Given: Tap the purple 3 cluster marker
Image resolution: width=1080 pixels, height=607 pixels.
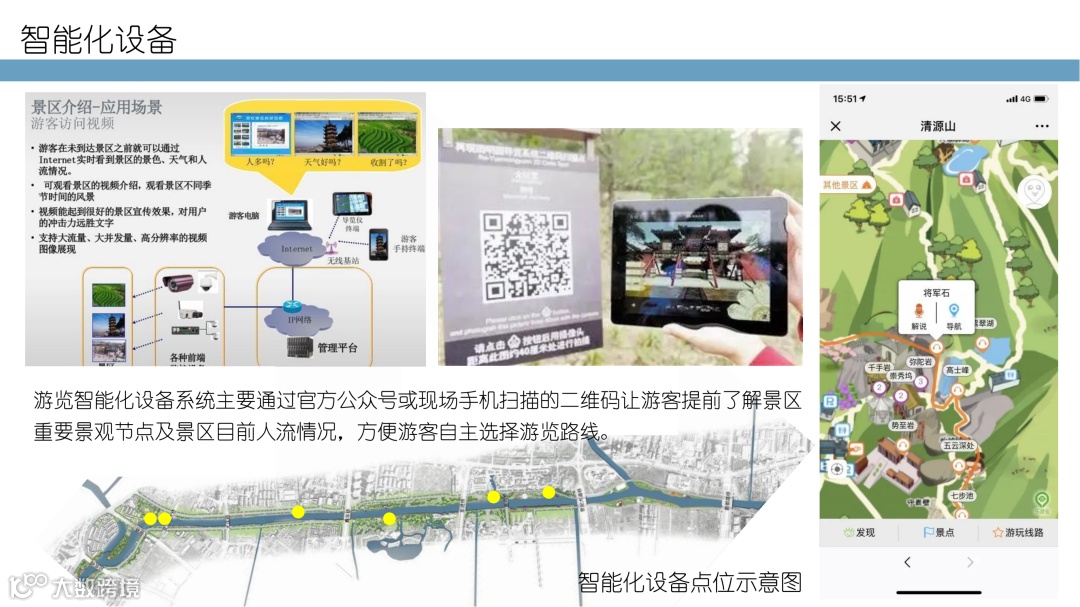Looking at the screenshot, I should click(921, 382).
